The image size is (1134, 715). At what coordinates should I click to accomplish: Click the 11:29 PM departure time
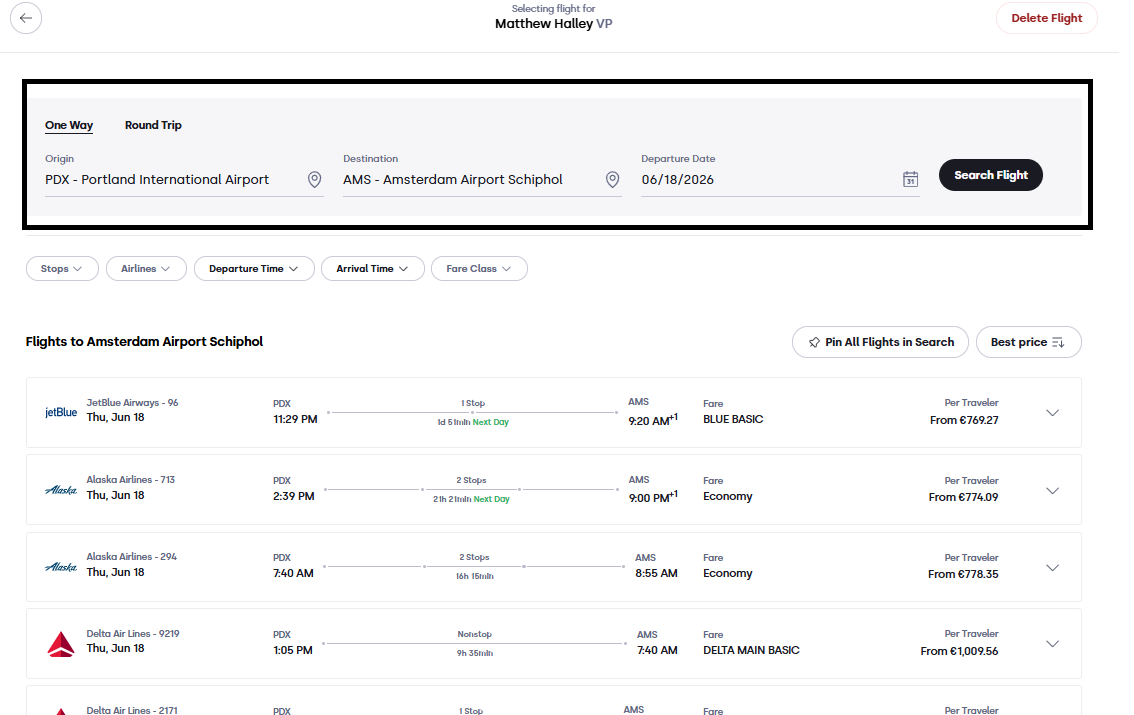(x=295, y=419)
